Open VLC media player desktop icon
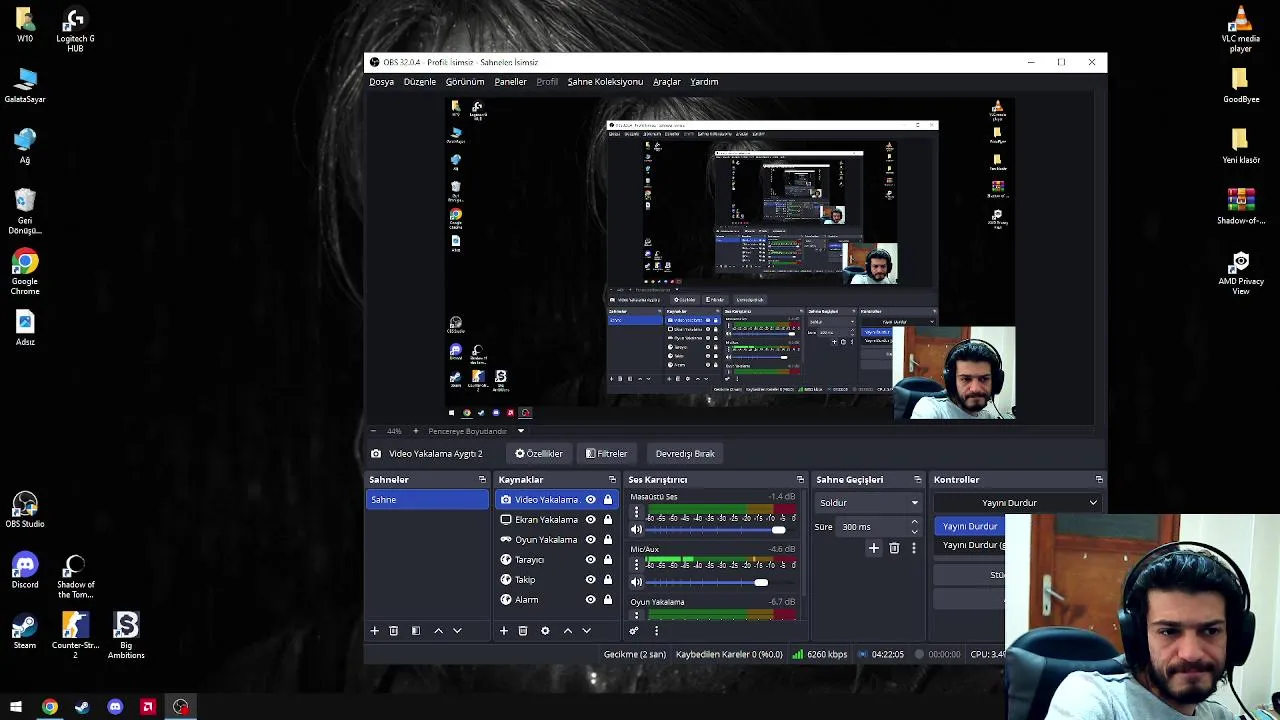 tap(1241, 29)
